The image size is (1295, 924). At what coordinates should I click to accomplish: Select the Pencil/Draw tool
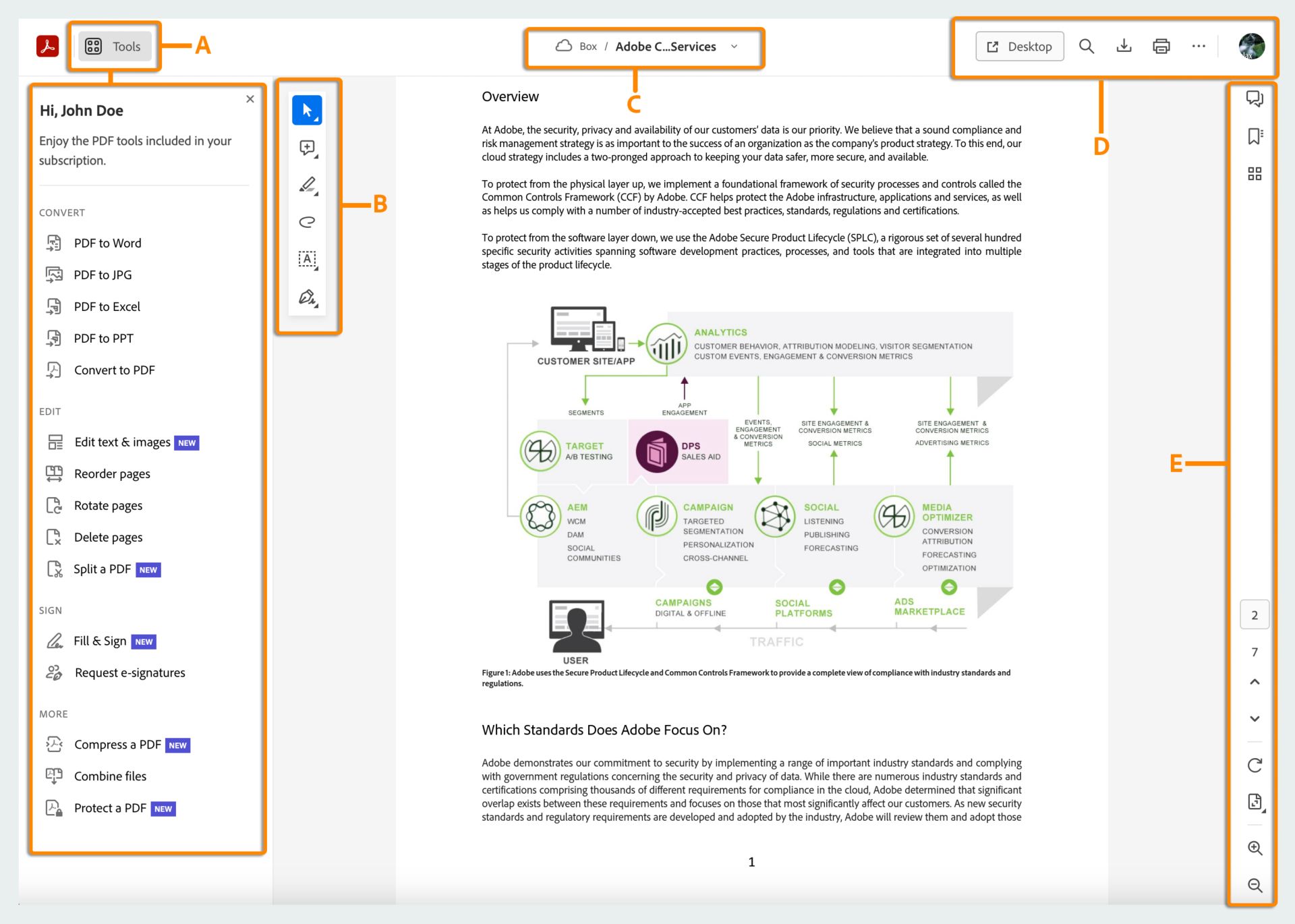(x=308, y=184)
